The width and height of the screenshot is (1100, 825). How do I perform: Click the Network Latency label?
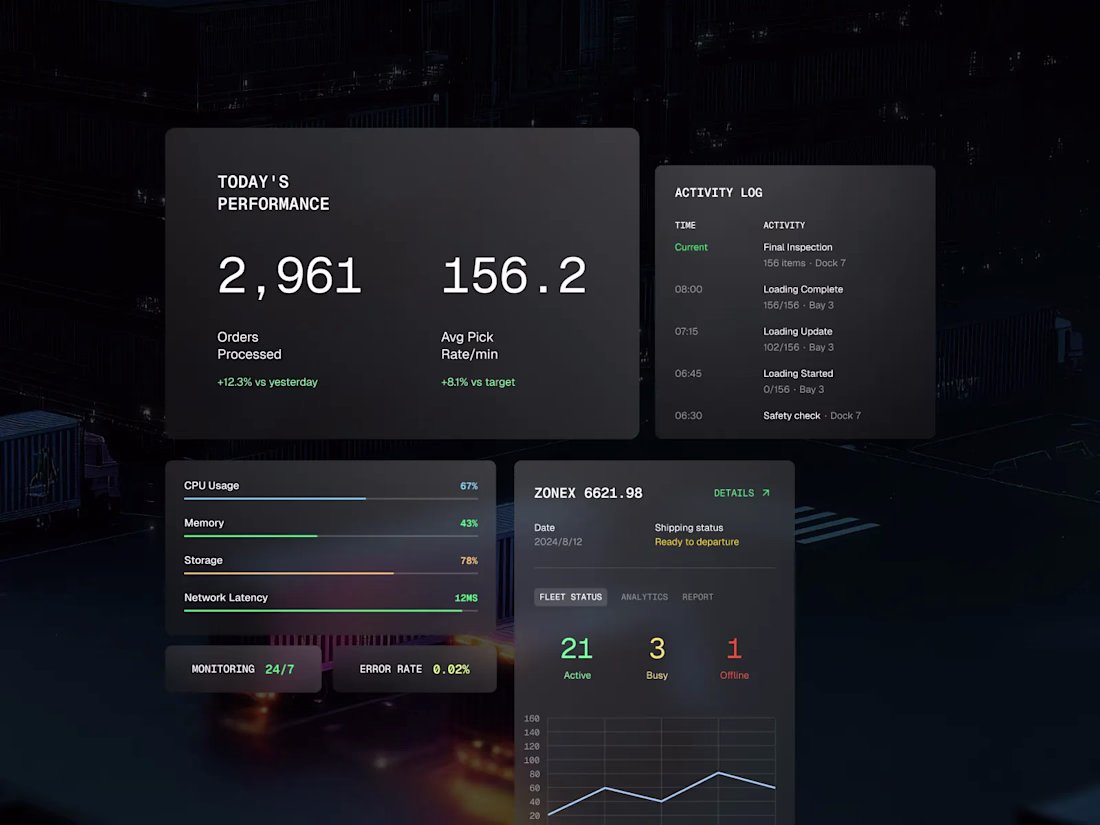point(226,598)
